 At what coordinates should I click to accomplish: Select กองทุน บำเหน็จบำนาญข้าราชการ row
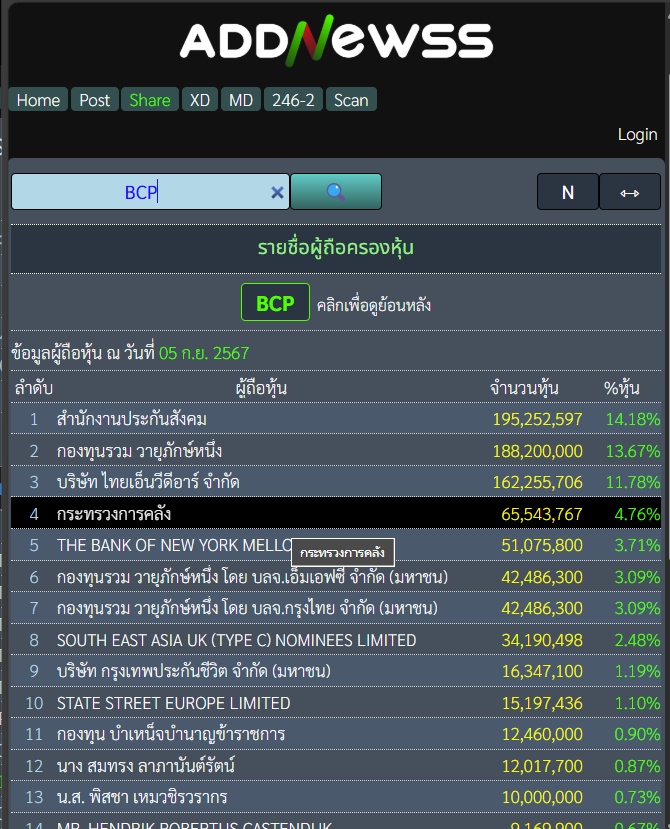336,734
